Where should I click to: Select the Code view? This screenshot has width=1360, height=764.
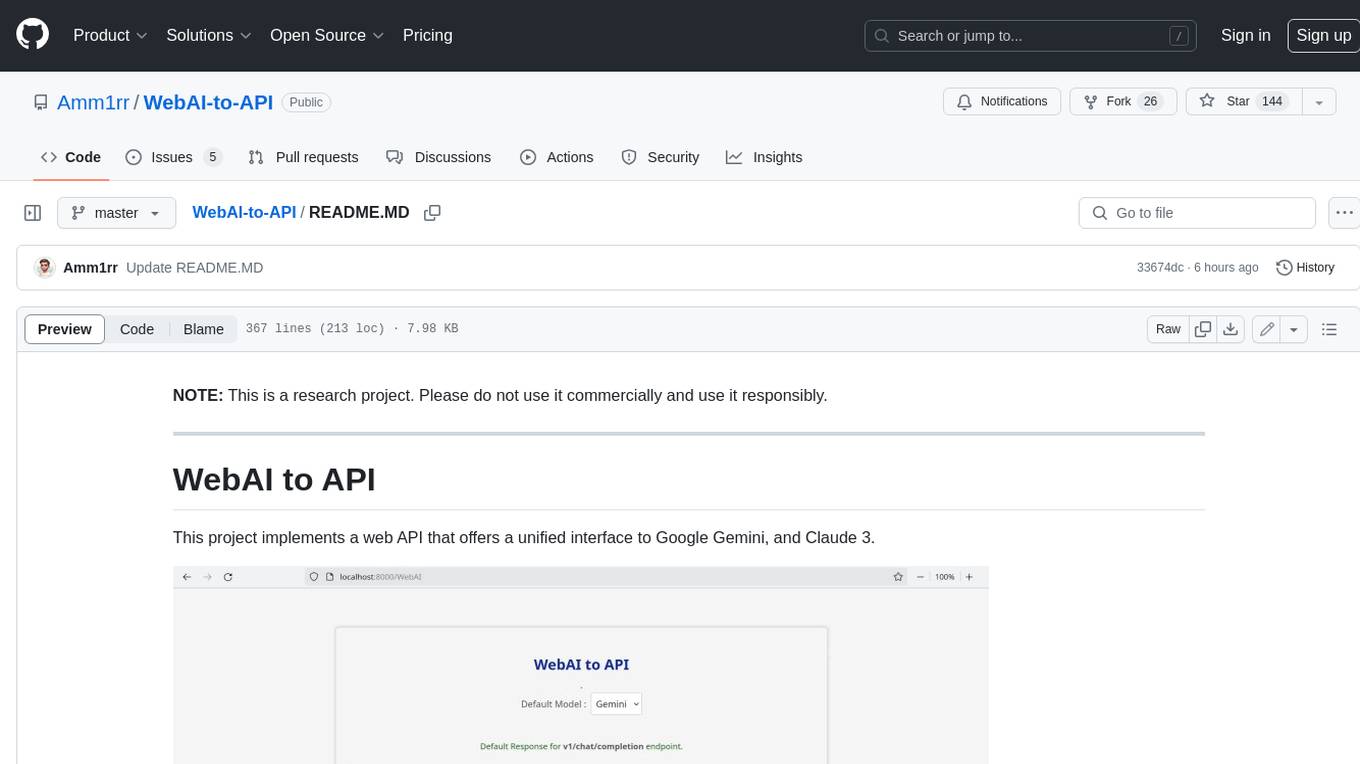pyautogui.click(x=137, y=329)
